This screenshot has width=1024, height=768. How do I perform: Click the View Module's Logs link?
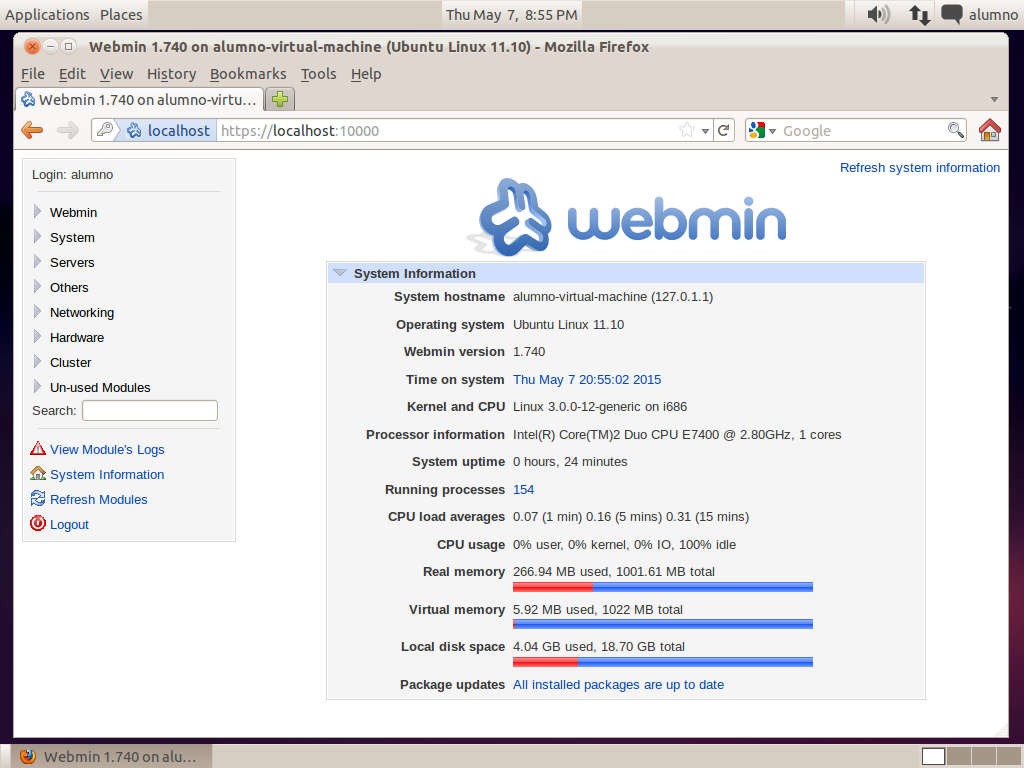point(107,449)
